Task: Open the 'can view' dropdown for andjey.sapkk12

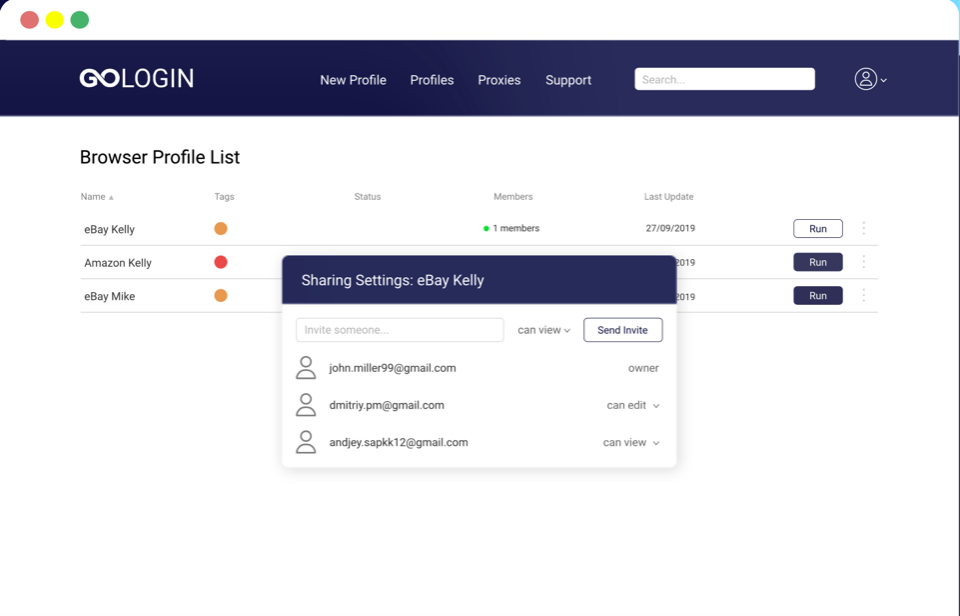Action: coord(631,442)
